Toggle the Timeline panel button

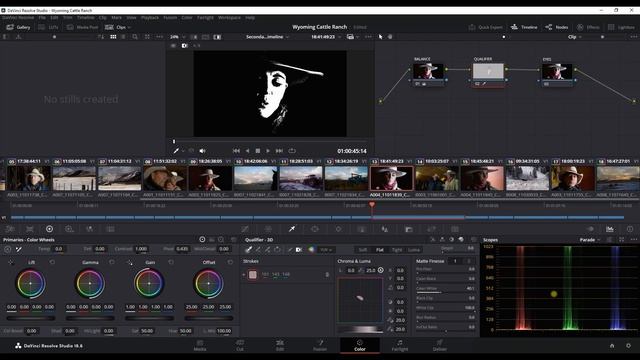[524, 27]
